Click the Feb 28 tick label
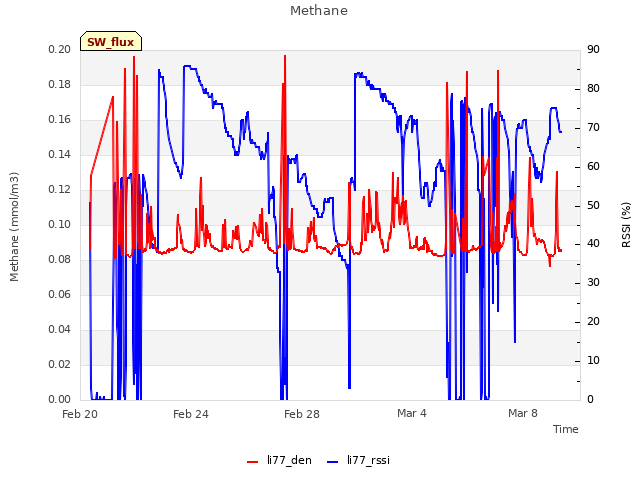Image resolution: width=640 pixels, height=480 pixels. tap(302, 414)
